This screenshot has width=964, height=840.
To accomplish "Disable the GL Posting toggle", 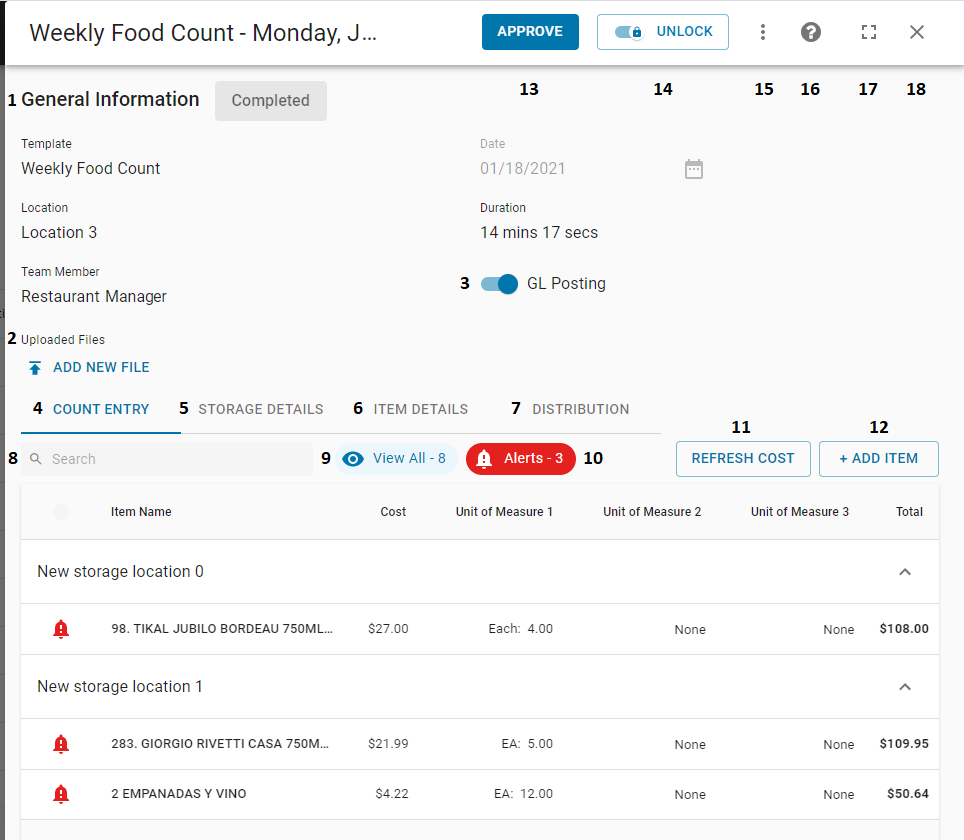I will coord(498,284).
